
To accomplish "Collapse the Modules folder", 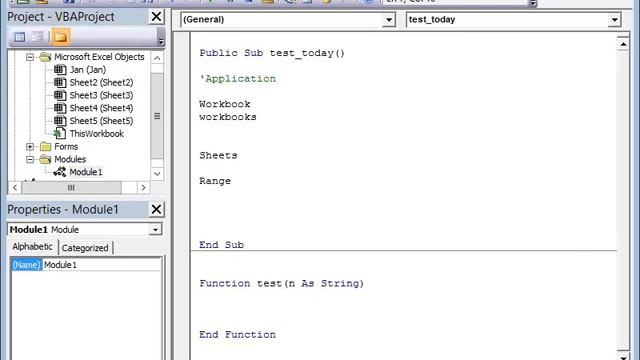I will [30, 159].
